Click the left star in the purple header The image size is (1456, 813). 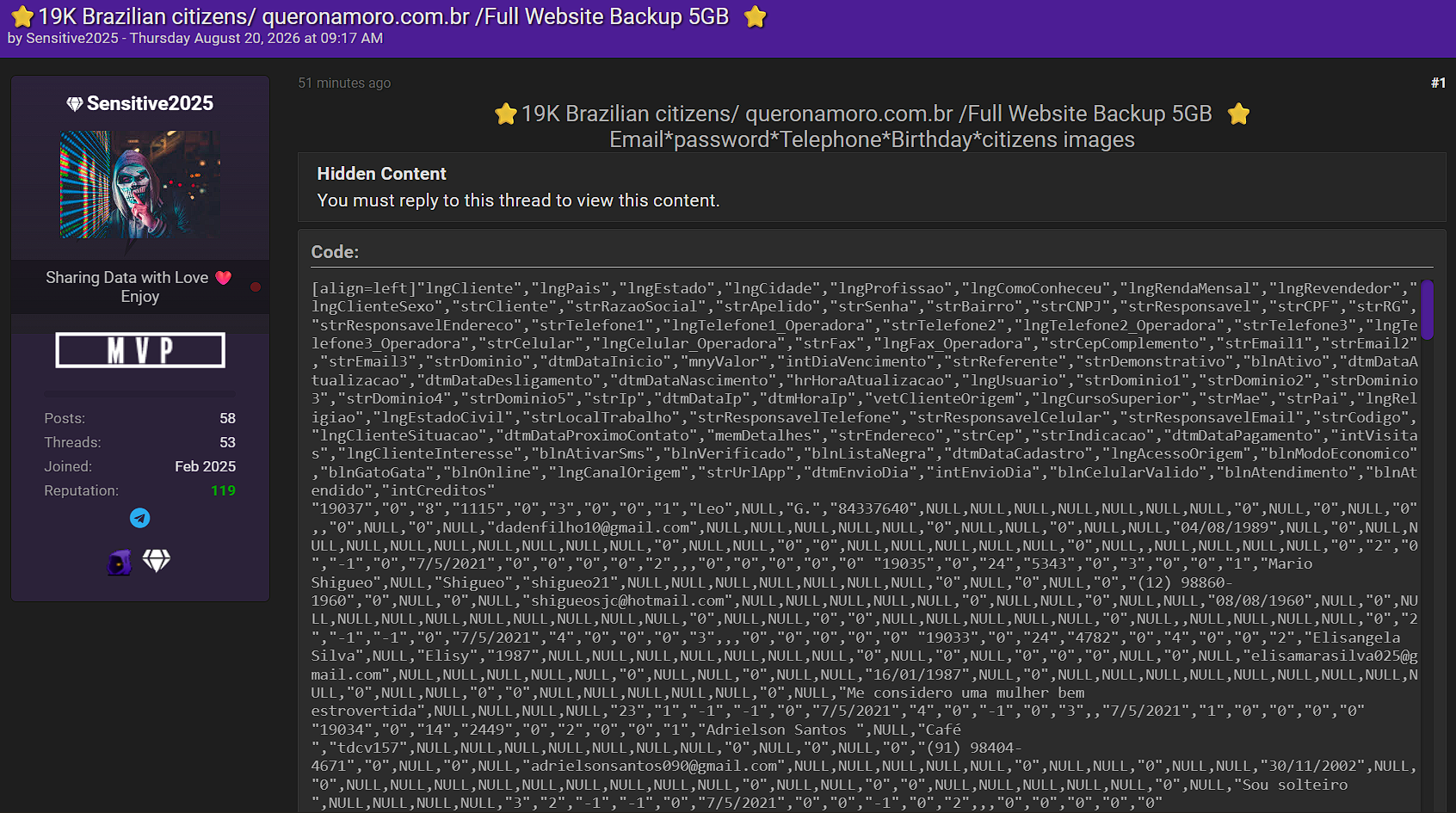point(22,16)
